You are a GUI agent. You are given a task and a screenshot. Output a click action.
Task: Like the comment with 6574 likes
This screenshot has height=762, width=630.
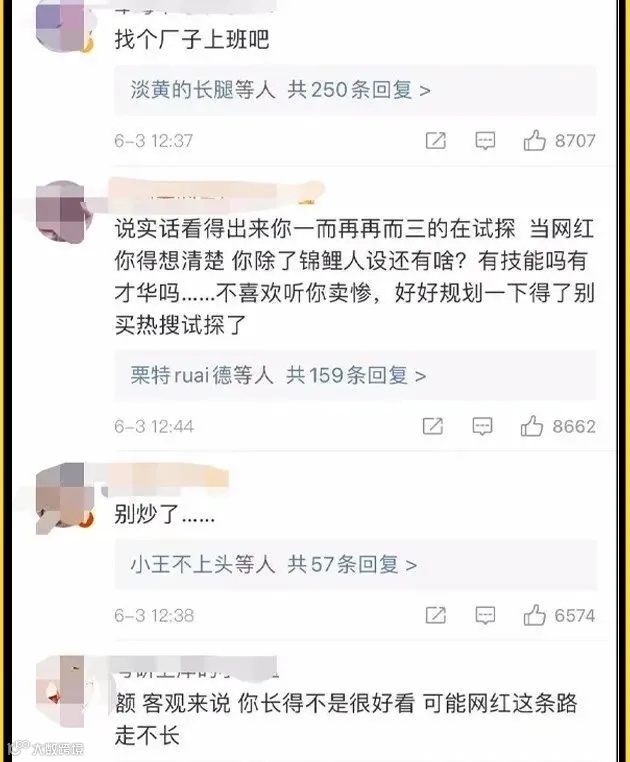[534, 615]
